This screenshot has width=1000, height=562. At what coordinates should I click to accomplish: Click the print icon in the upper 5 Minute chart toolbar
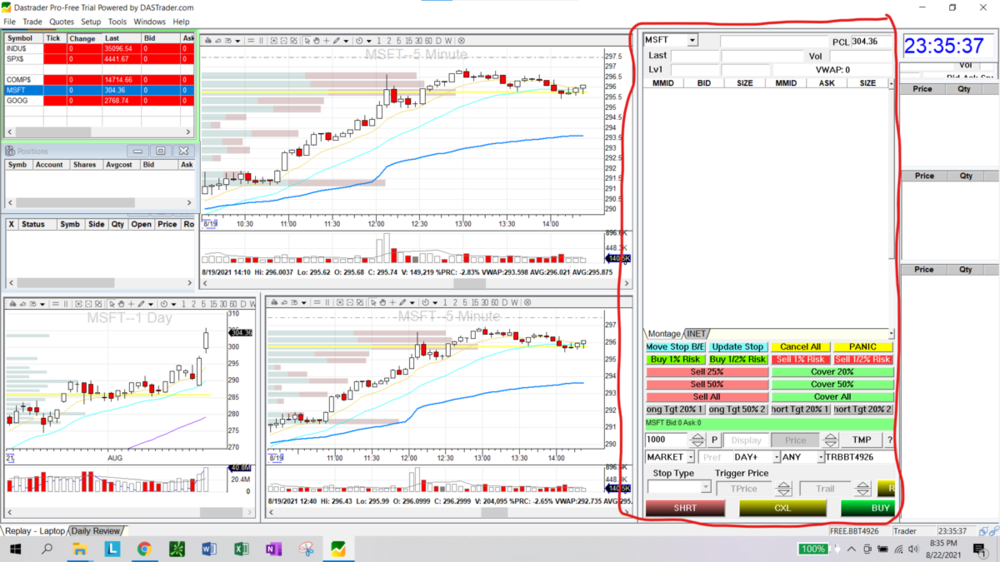click(x=208, y=41)
